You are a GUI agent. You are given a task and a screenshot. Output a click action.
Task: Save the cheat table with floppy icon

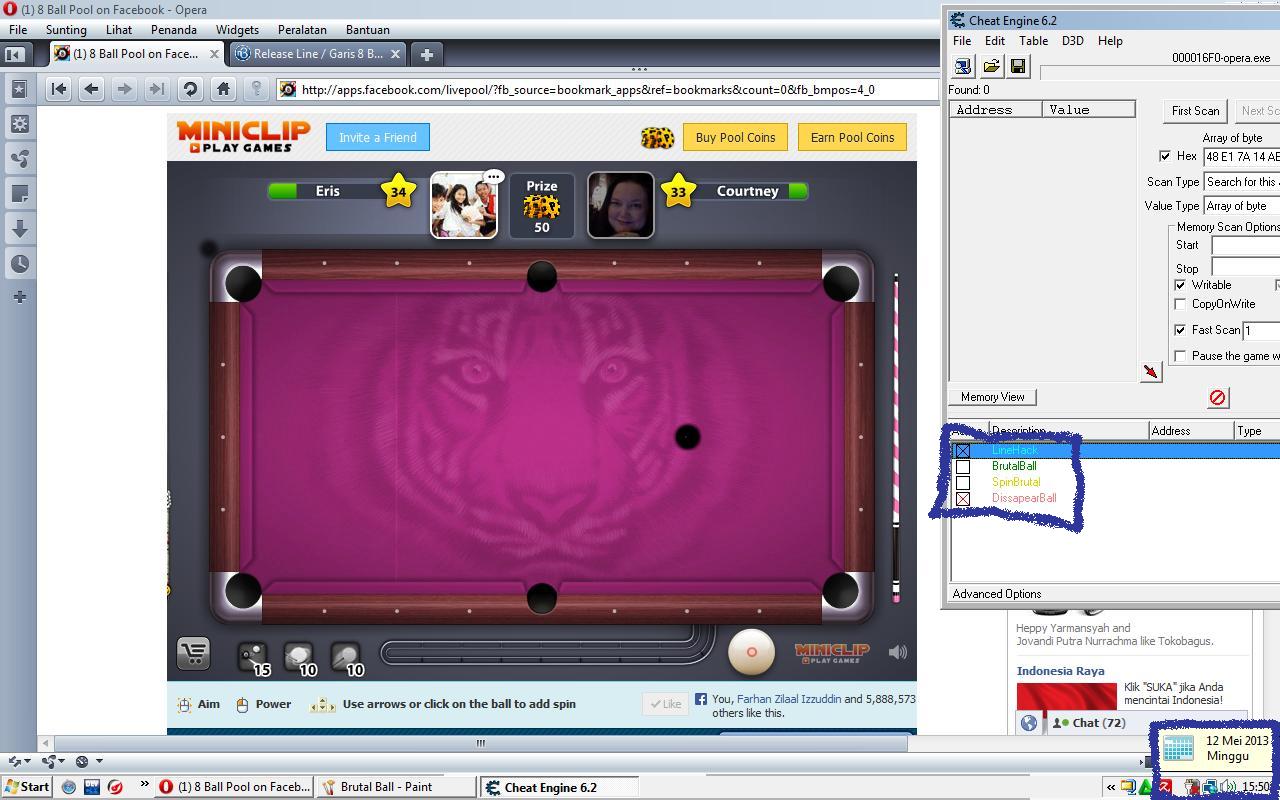click(1018, 66)
